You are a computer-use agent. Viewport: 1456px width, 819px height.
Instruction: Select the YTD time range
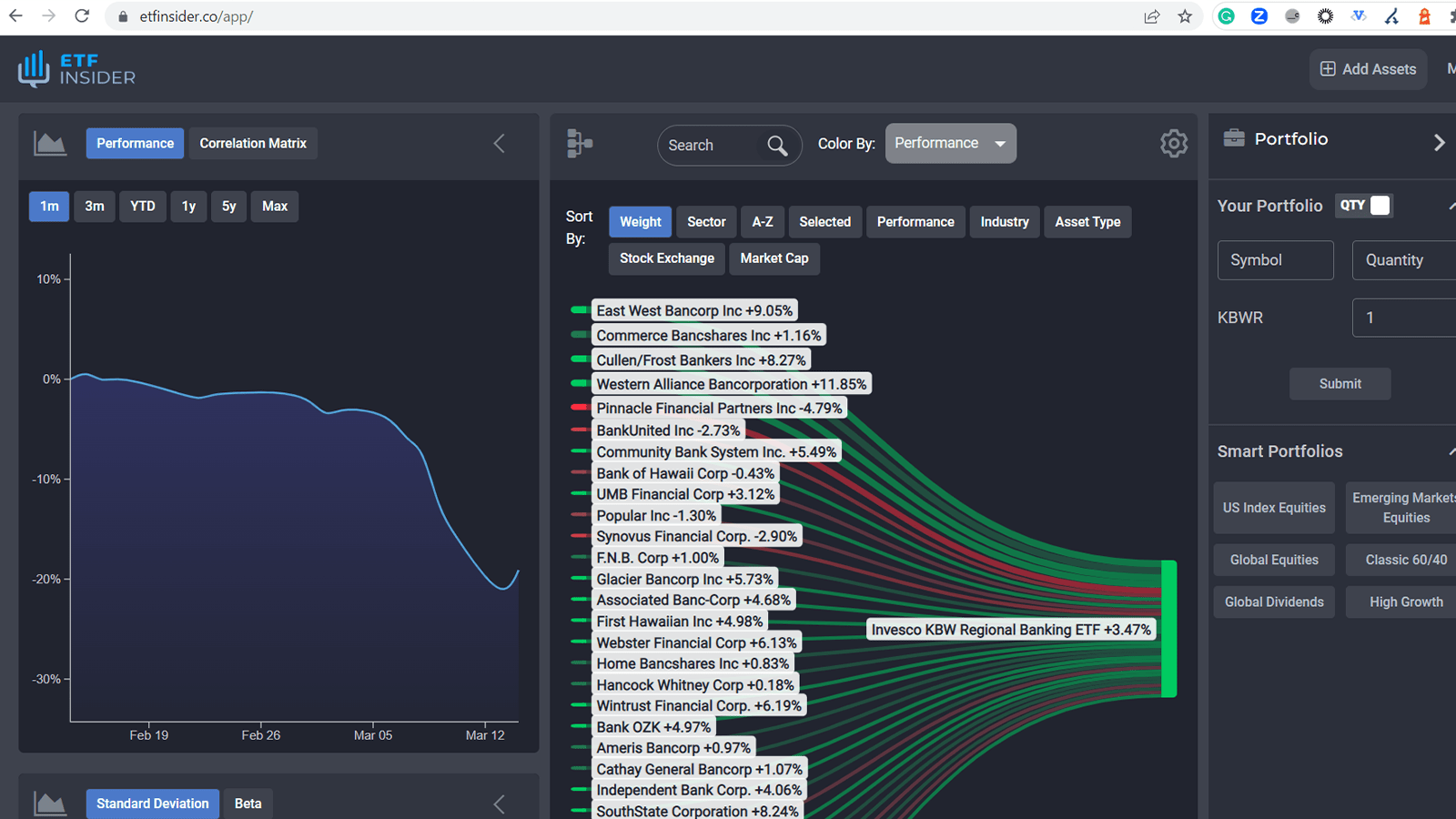[143, 207]
